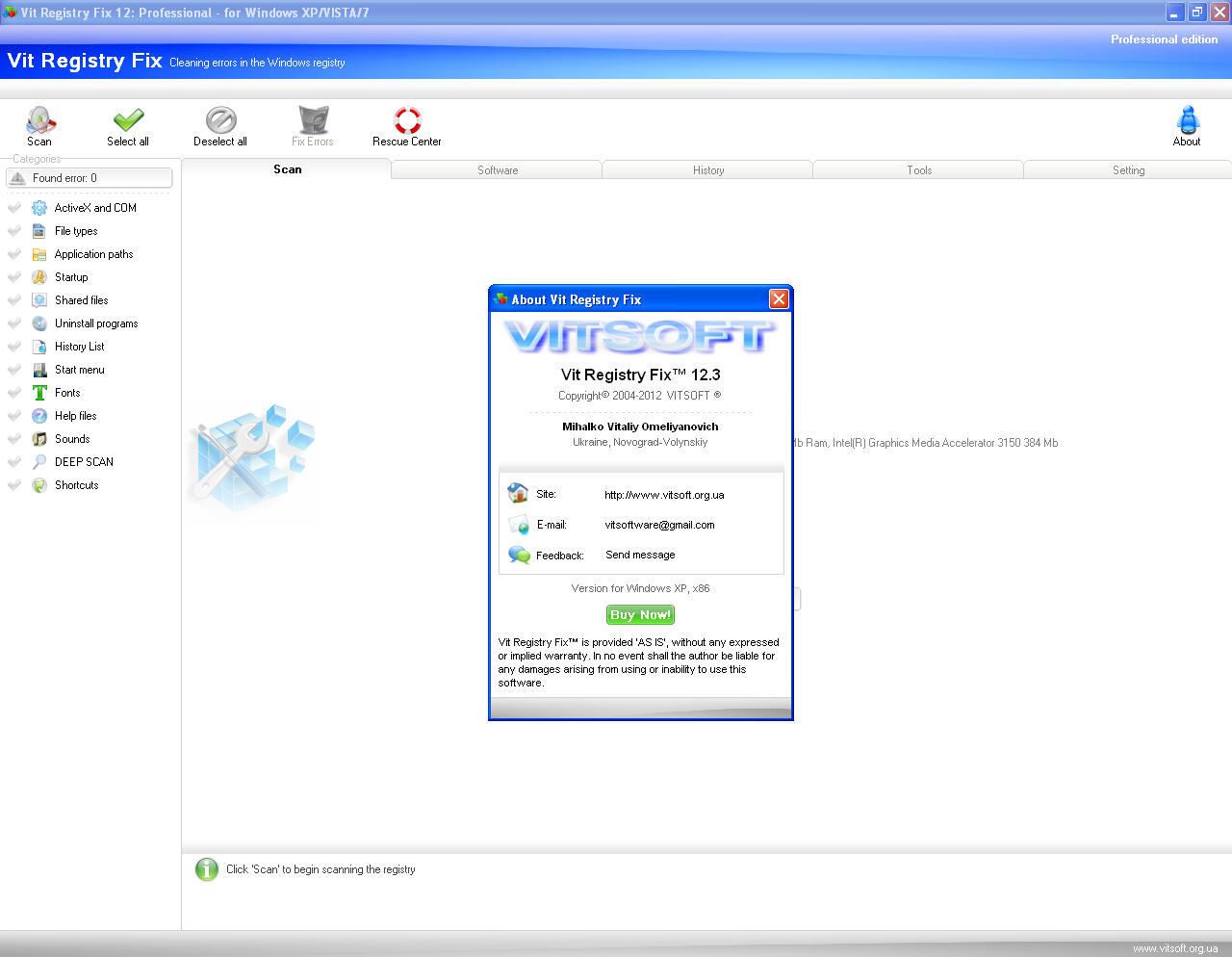Screen dimensions: 1232x957
Task: Toggle the Sounds checkmark
Action: 14,439
